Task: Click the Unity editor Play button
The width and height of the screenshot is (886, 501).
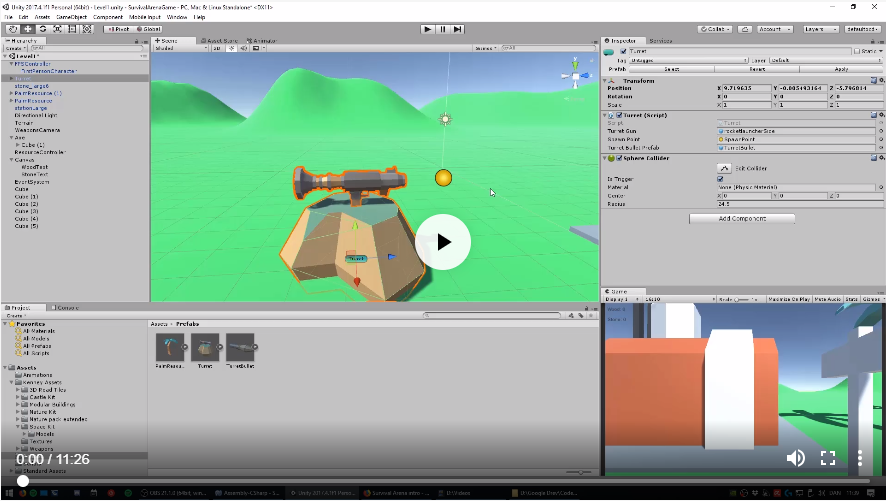Action: coord(428,29)
